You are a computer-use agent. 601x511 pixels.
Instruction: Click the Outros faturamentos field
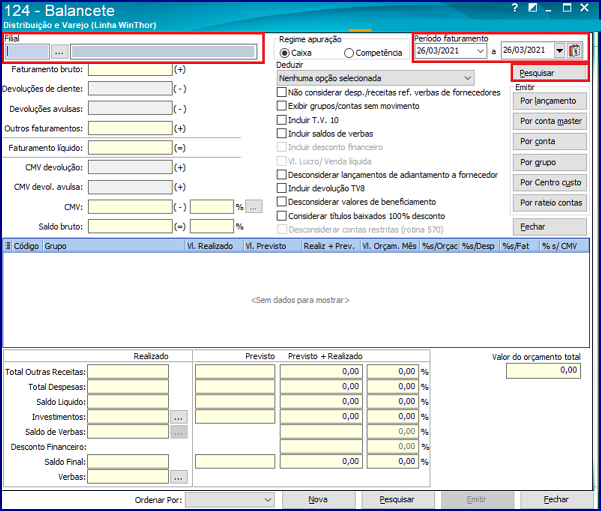pos(130,128)
